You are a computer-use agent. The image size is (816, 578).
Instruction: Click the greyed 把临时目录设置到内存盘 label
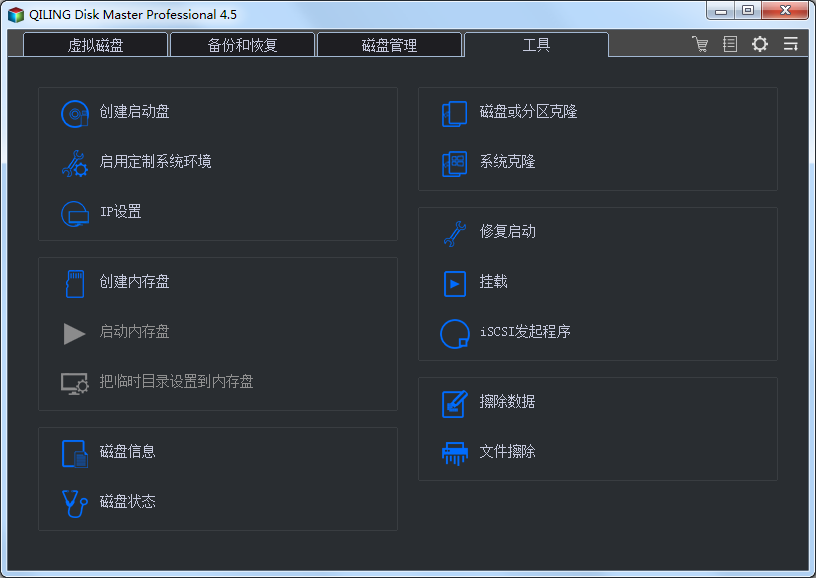[x=176, y=382]
